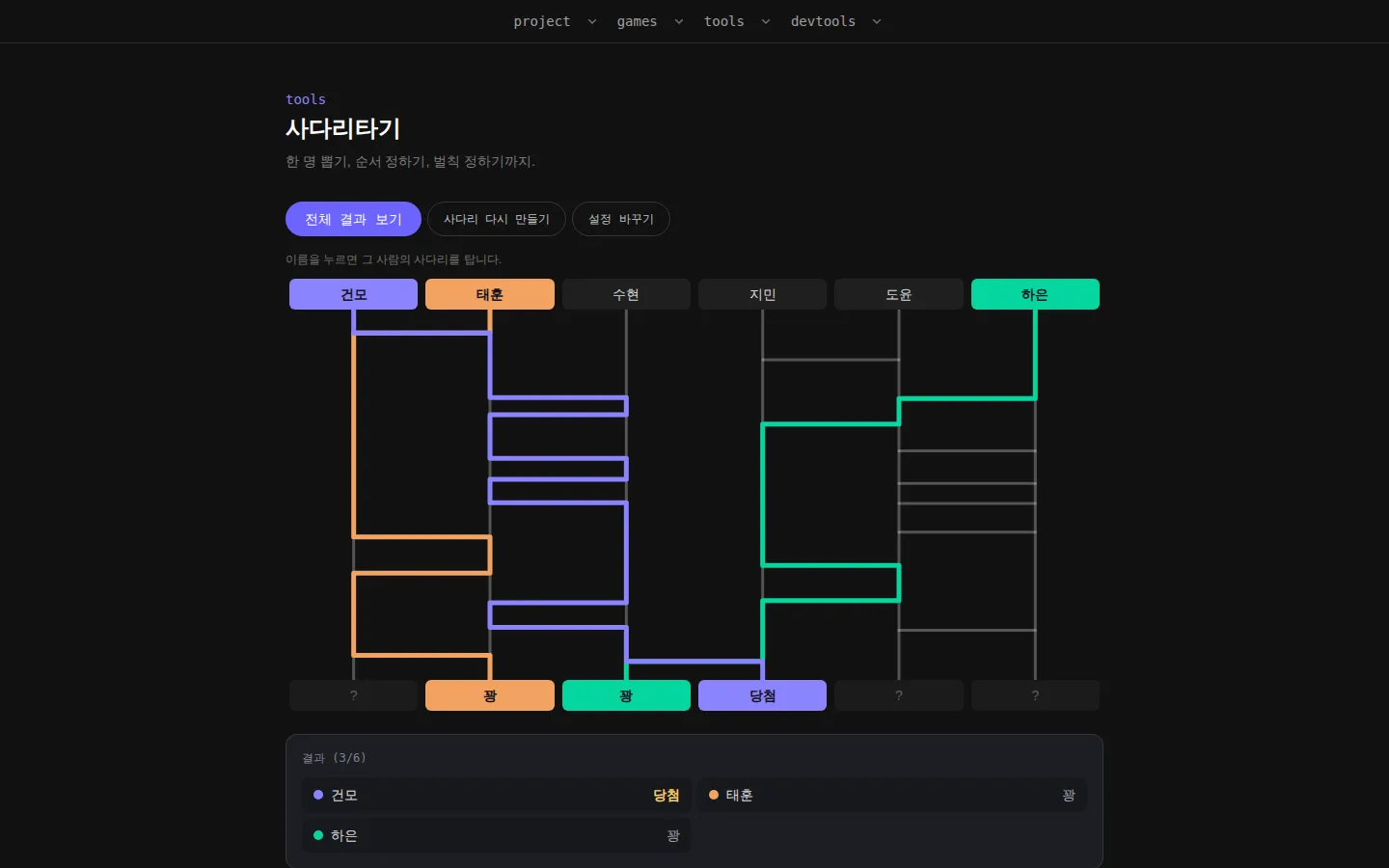Image resolution: width=1389 pixels, height=868 pixels.
Task: Expand chevron next to tools menu
Action: 766,21
